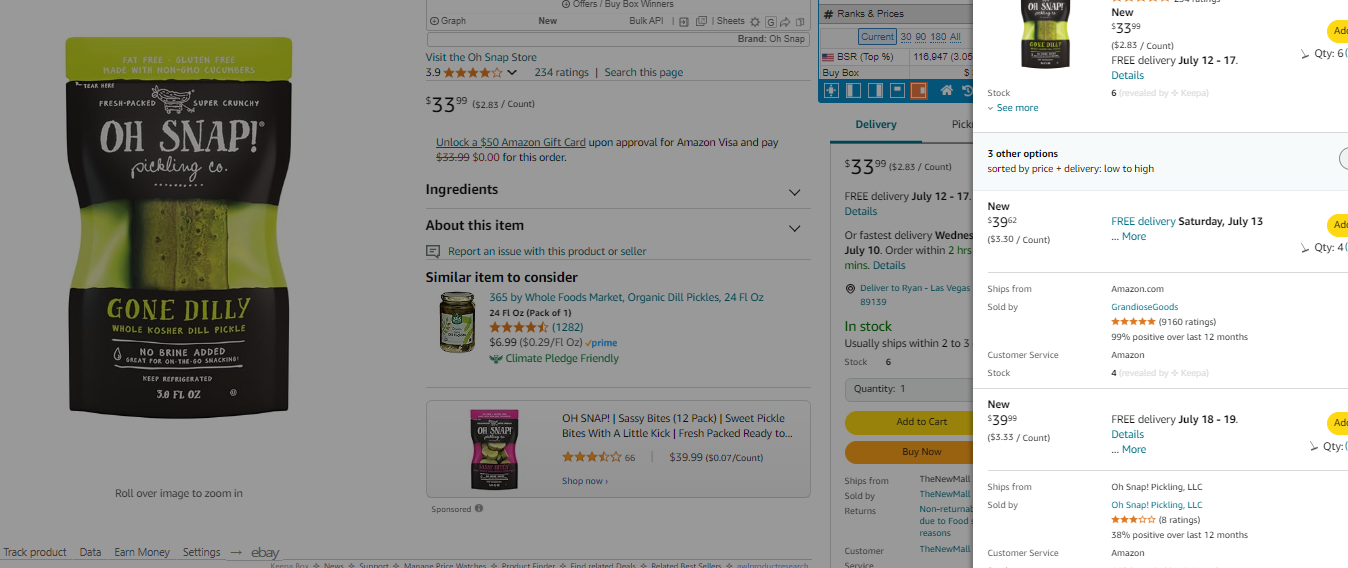Open Qty: 6 selector for $33.99 offer

pos(1330,53)
